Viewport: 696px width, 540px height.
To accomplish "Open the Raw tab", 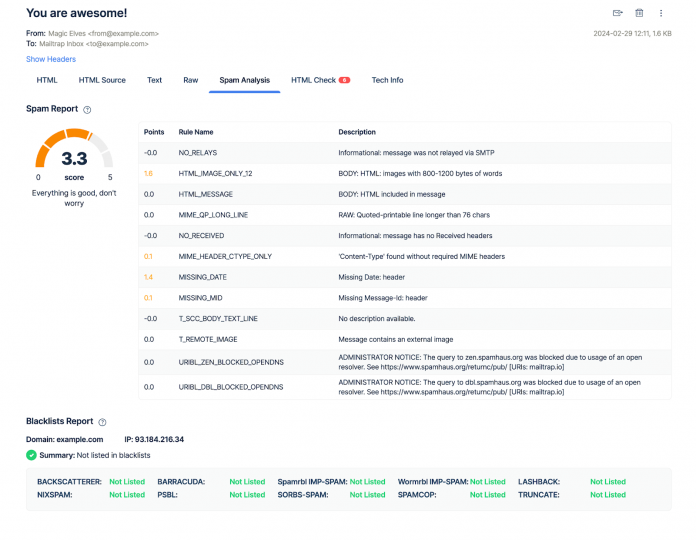I will (190, 80).
